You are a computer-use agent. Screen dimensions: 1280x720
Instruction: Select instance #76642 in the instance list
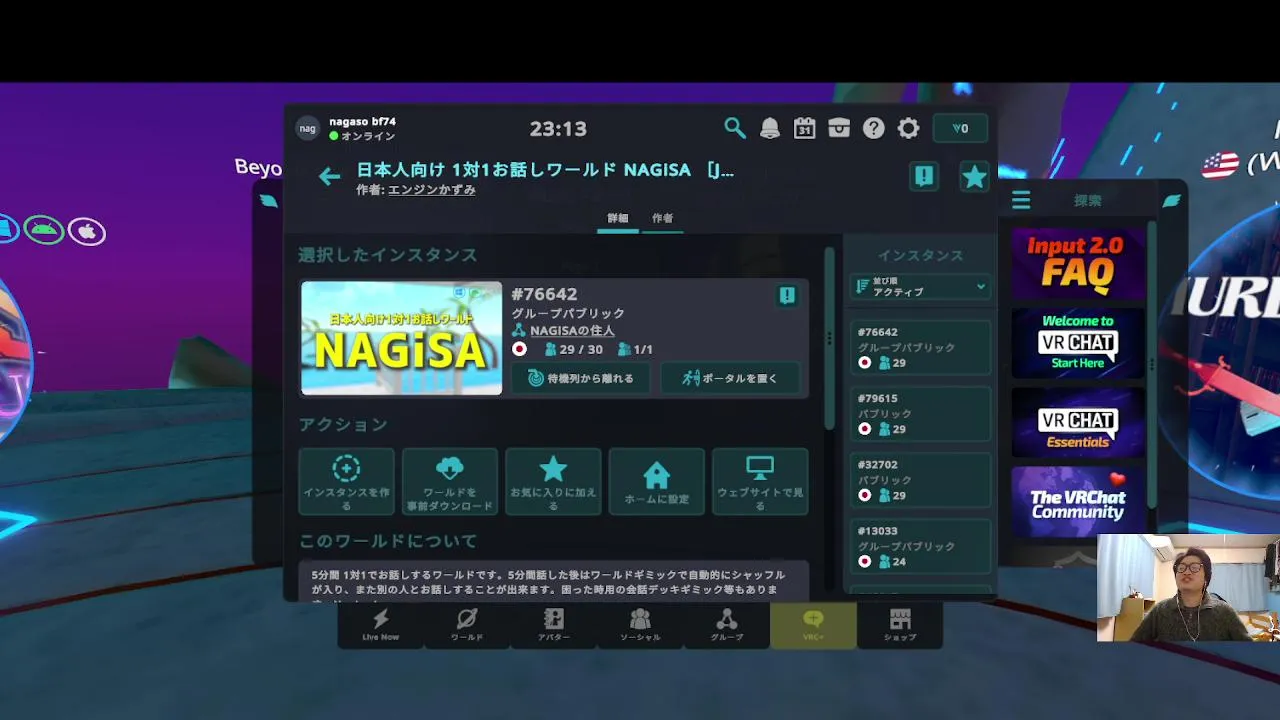click(920, 347)
